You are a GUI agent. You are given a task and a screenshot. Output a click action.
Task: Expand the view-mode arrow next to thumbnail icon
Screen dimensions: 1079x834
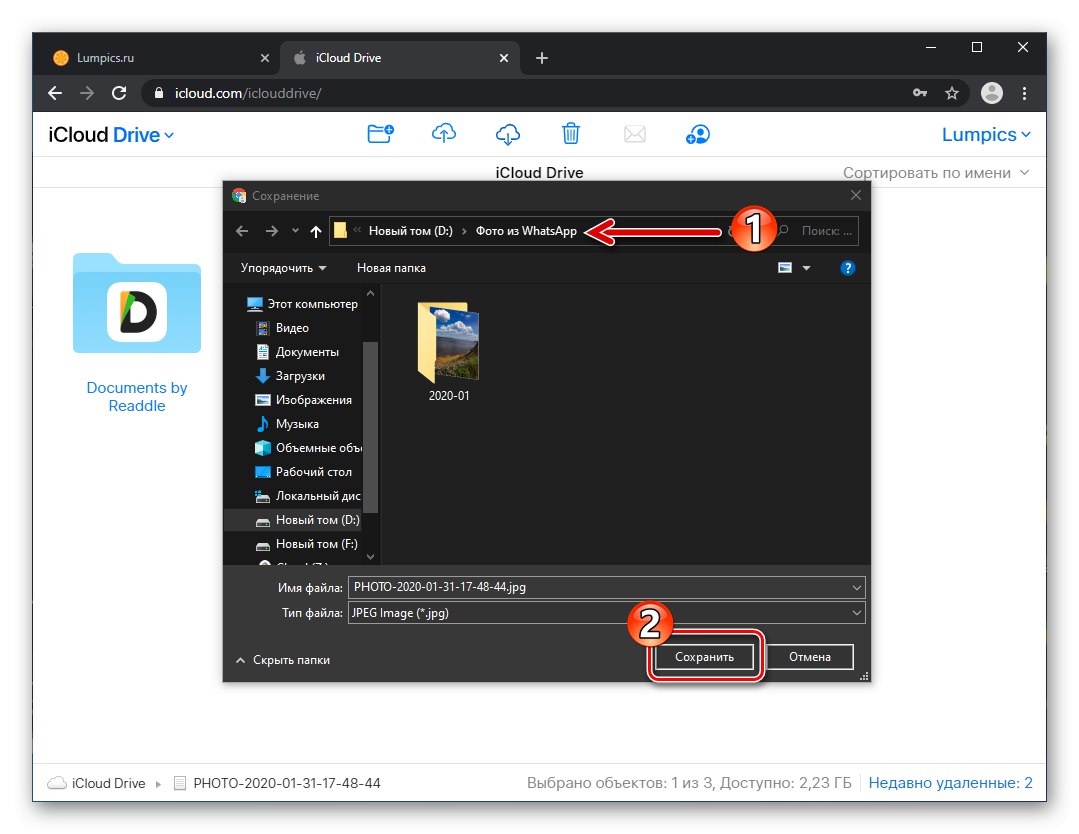pos(806,267)
